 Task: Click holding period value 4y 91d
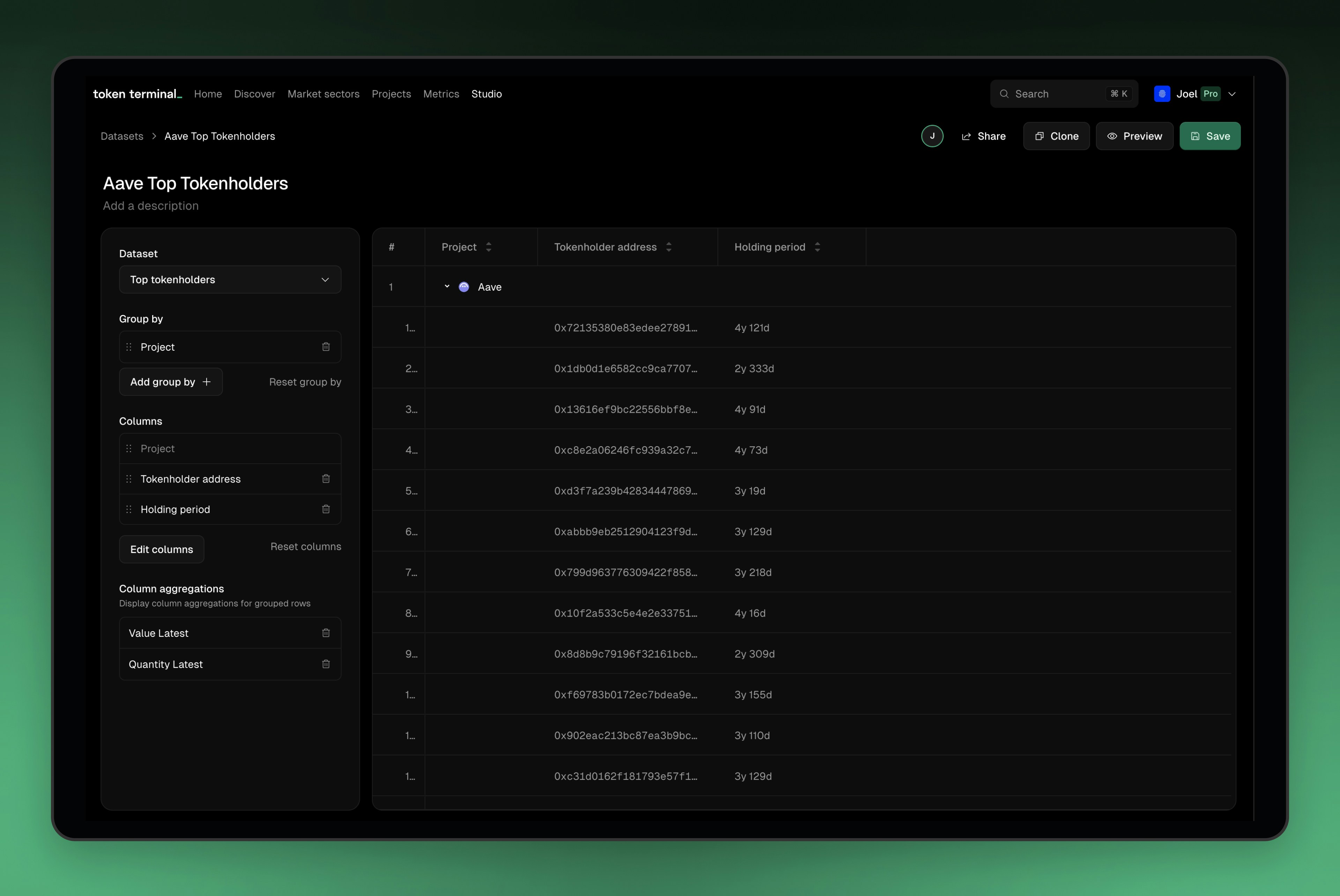pos(750,409)
